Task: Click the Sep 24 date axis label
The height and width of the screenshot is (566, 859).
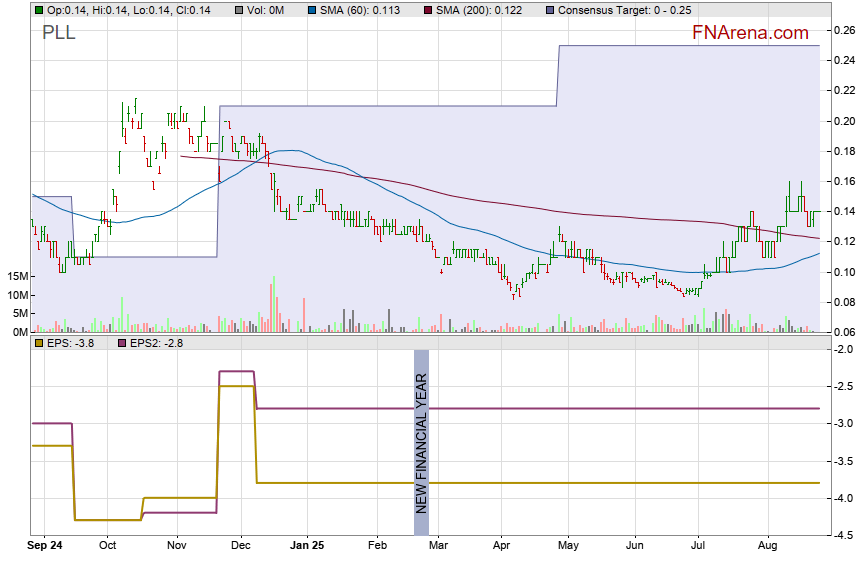Action: pyautogui.click(x=45, y=546)
